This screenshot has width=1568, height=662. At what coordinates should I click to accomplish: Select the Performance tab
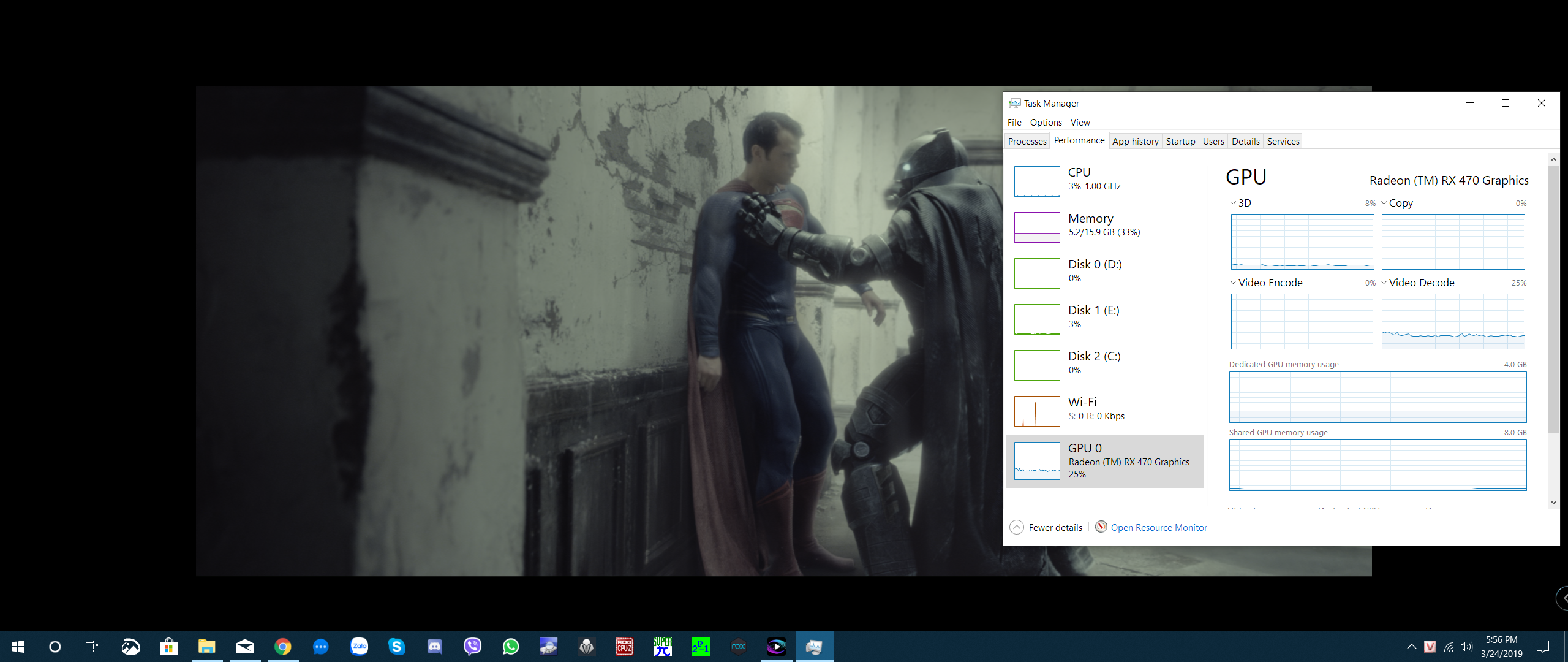[1079, 140]
